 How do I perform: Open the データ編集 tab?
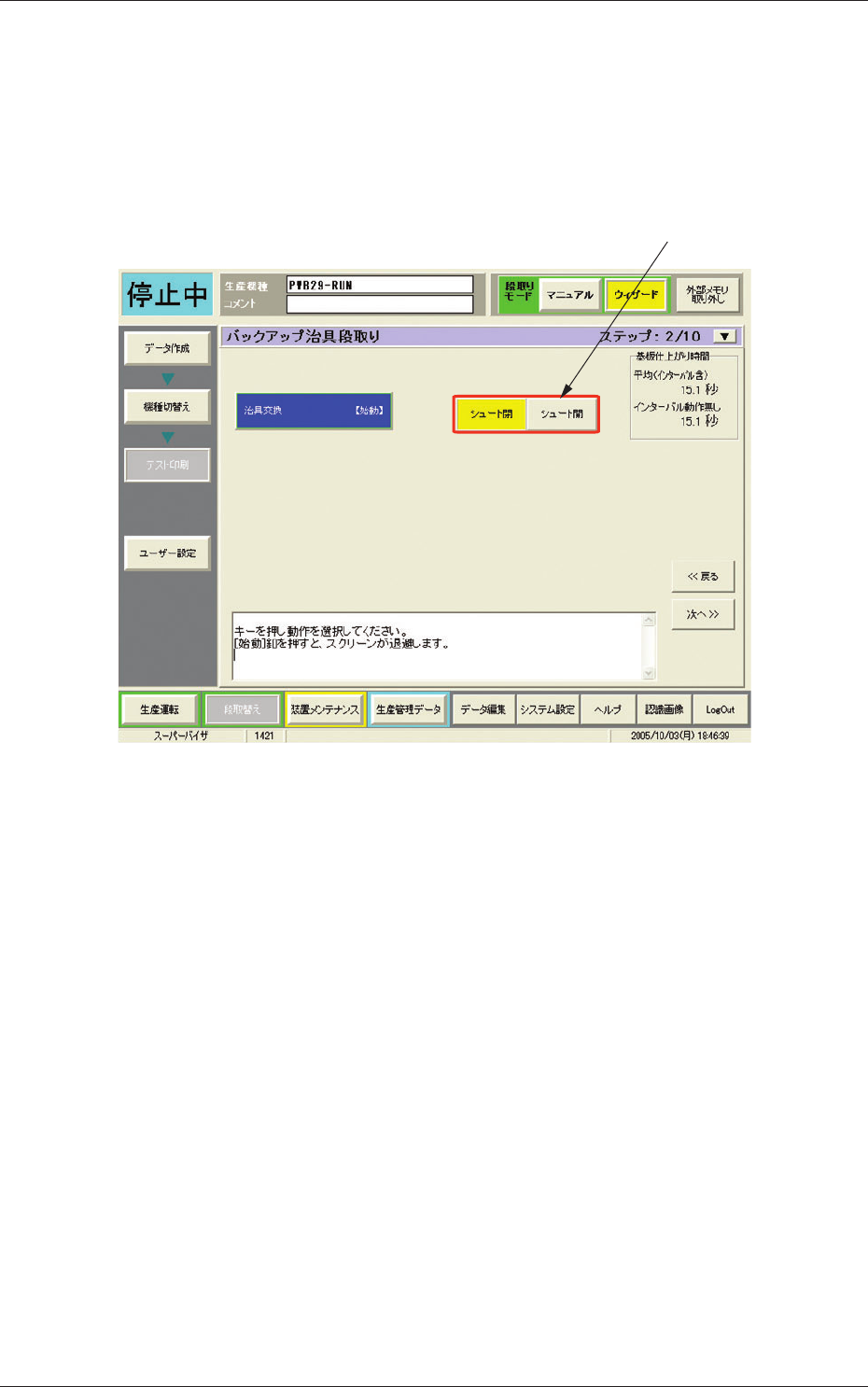tap(483, 709)
